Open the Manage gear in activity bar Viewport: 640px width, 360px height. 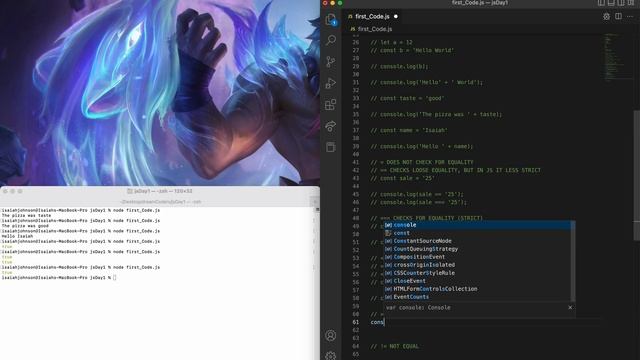point(331,356)
